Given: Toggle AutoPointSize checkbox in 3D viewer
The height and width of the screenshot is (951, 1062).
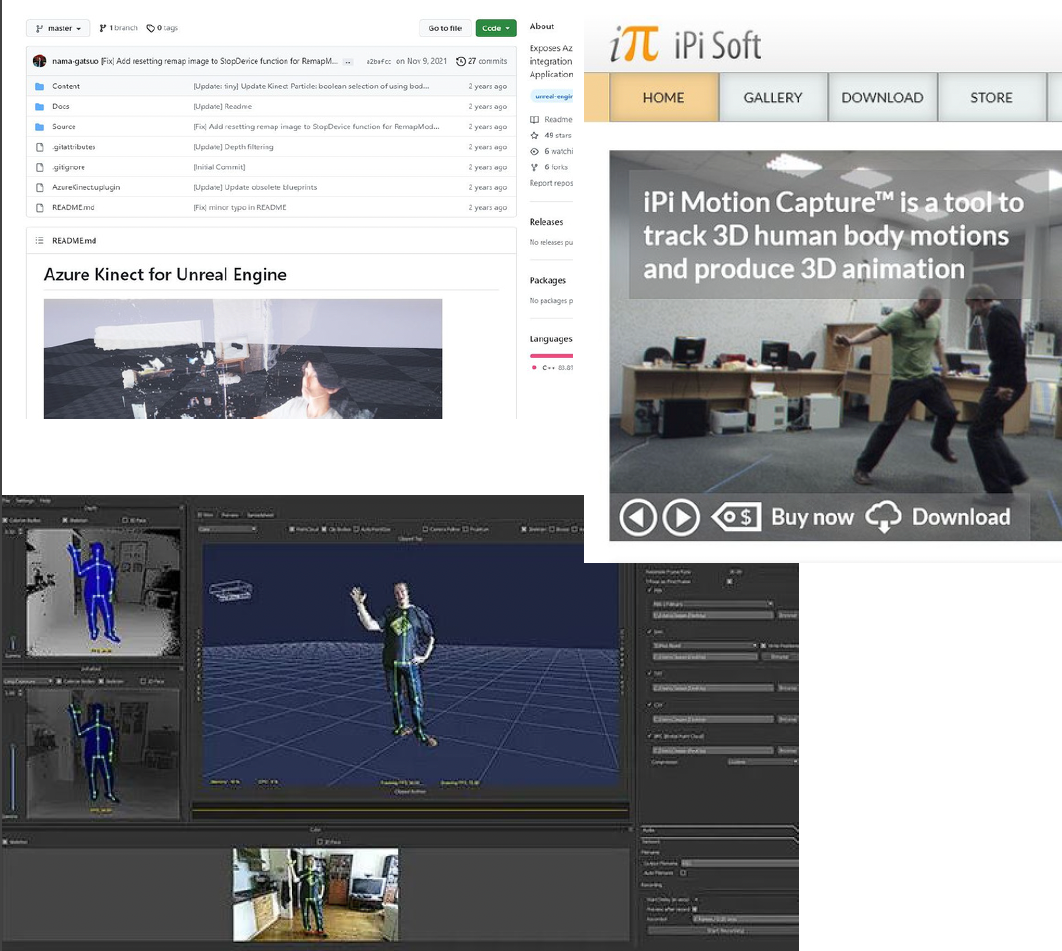Looking at the screenshot, I should coord(356,529).
